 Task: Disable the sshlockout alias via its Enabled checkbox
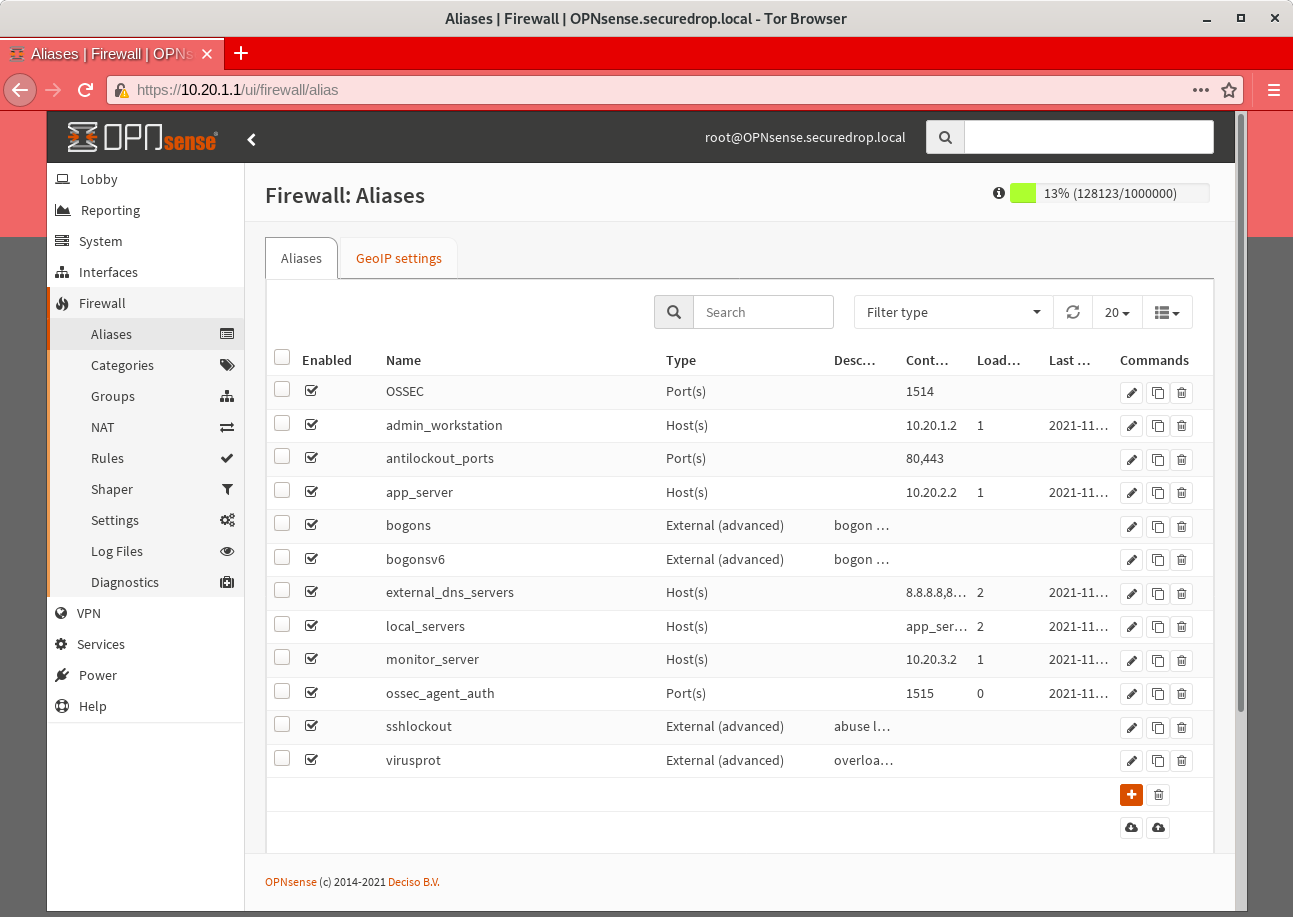pyautogui.click(x=311, y=725)
